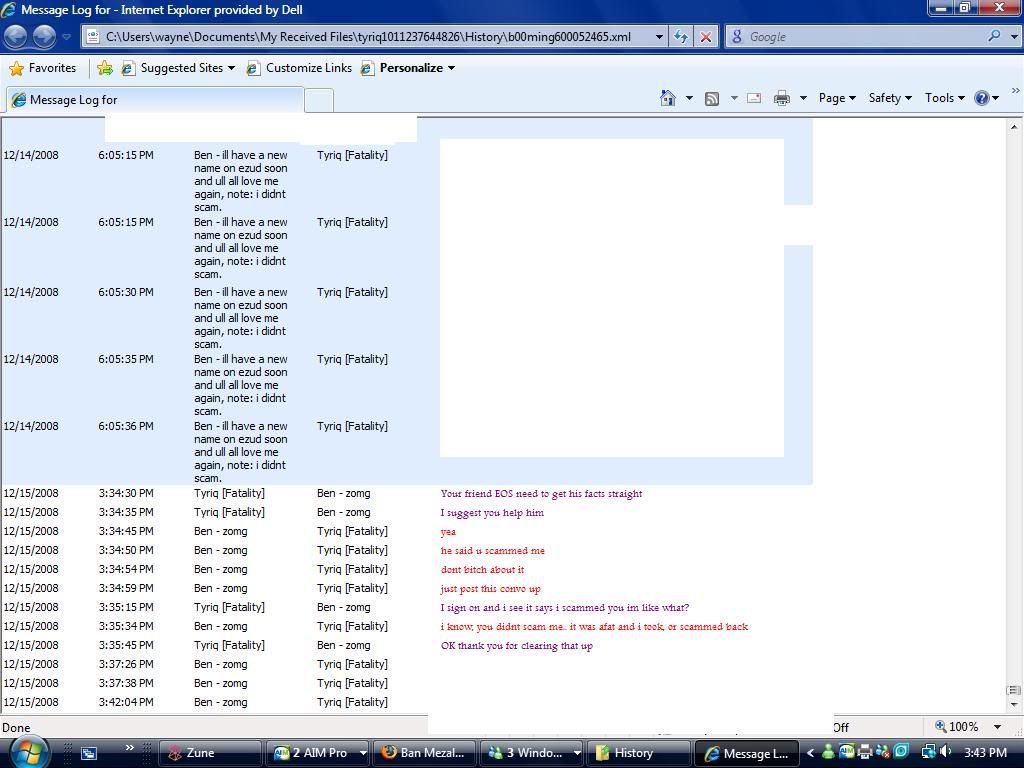Click the Switch between windows quick launch icon
Image resolution: width=1024 pixels, height=768 pixels.
(x=88, y=753)
